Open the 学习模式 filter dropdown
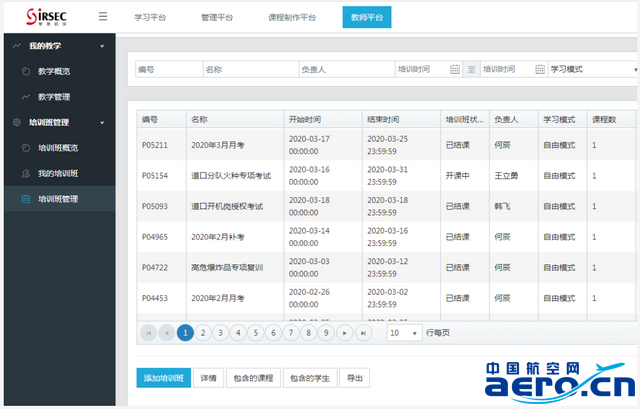640x409 pixels. (x=592, y=69)
